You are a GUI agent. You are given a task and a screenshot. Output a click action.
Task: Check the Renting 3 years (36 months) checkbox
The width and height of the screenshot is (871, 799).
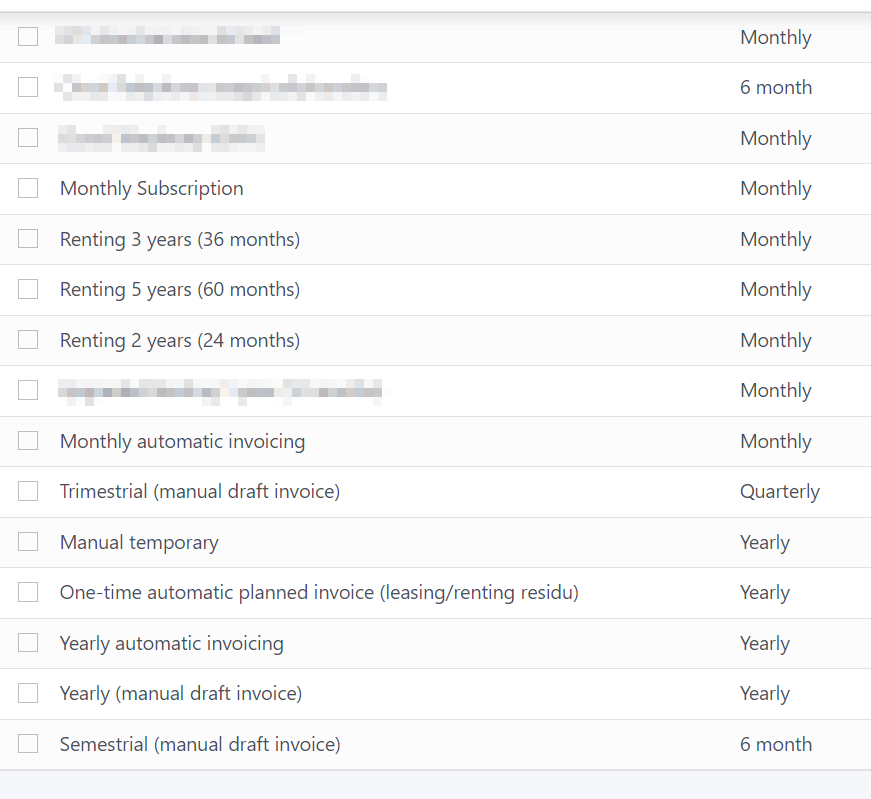point(28,239)
